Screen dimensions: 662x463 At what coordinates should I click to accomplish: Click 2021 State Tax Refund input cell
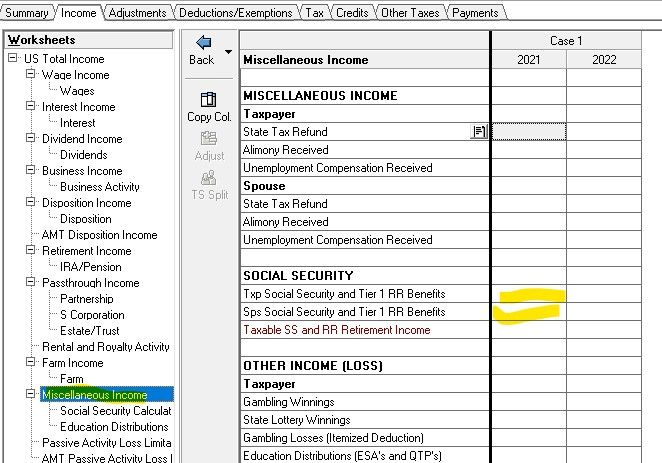(x=529, y=132)
